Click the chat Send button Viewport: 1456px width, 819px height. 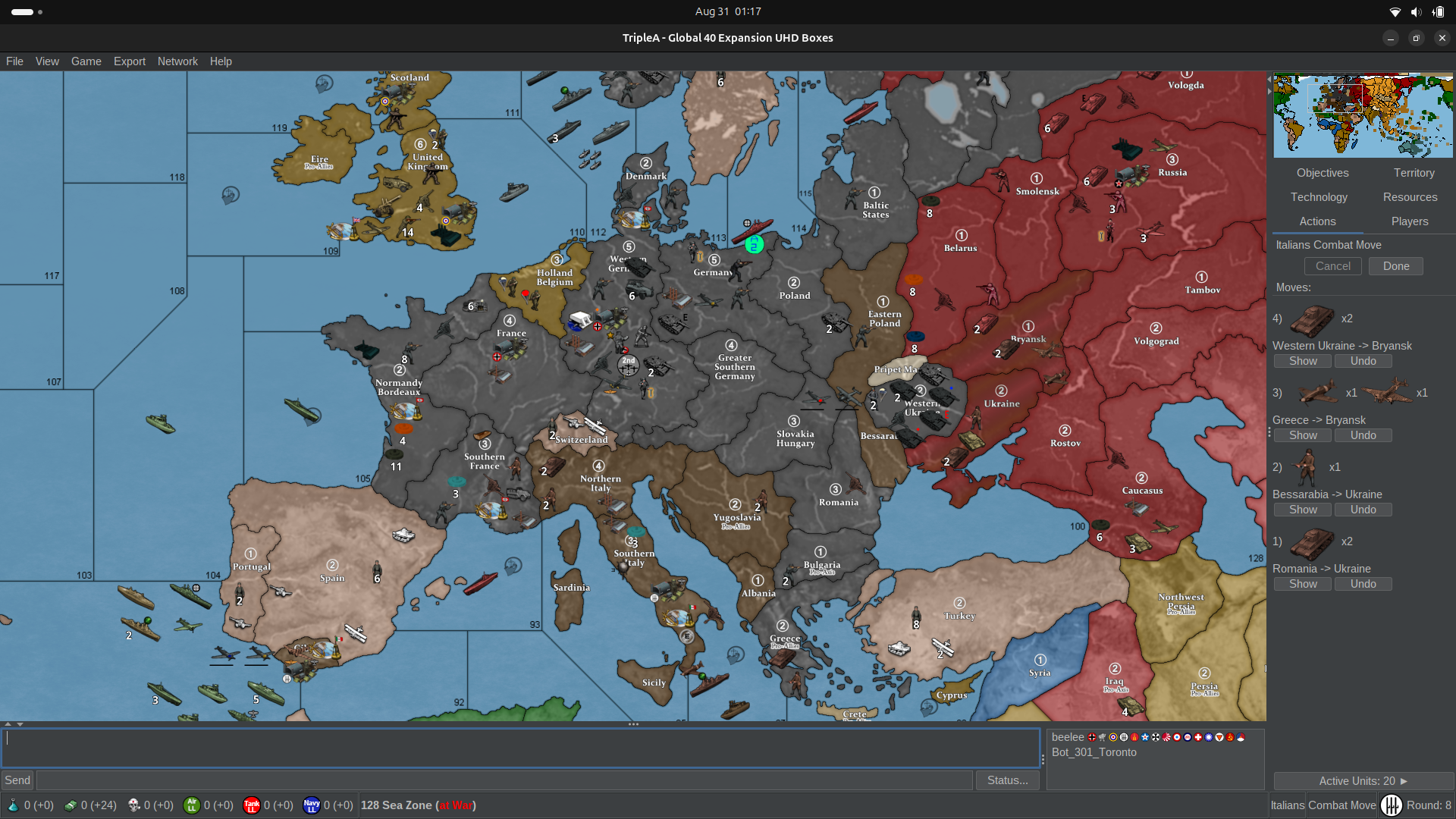[17, 780]
